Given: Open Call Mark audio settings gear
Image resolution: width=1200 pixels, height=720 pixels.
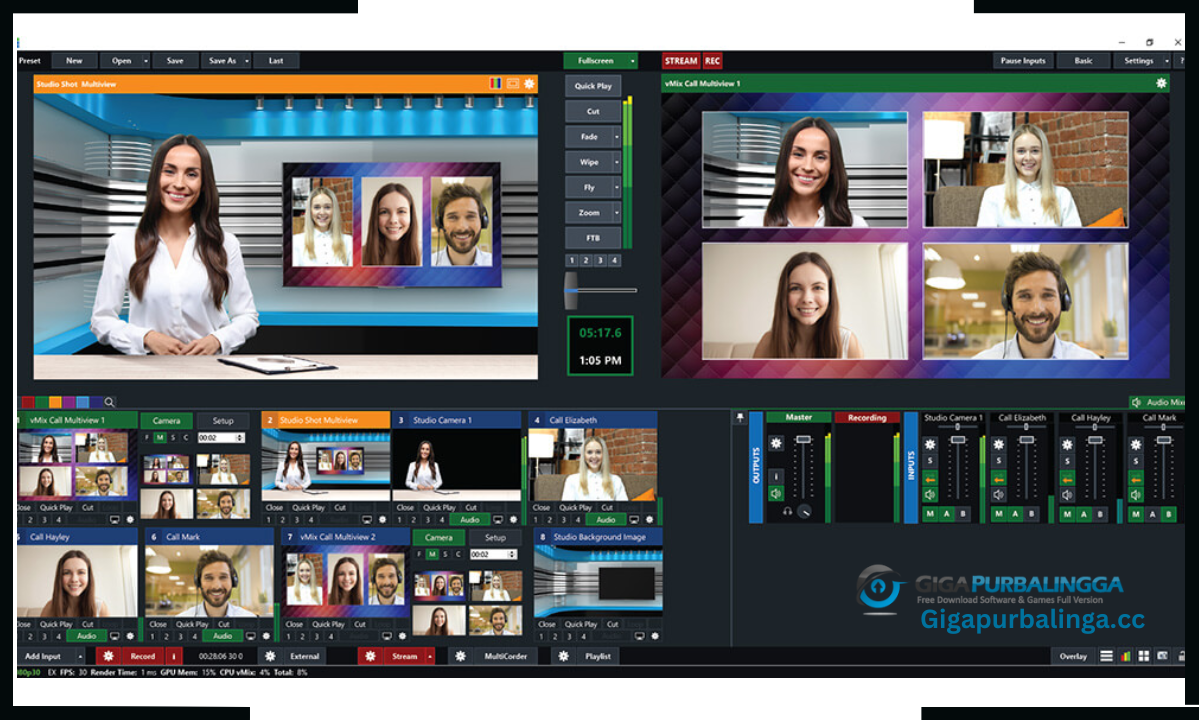Looking at the screenshot, I should tap(1135, 445).
